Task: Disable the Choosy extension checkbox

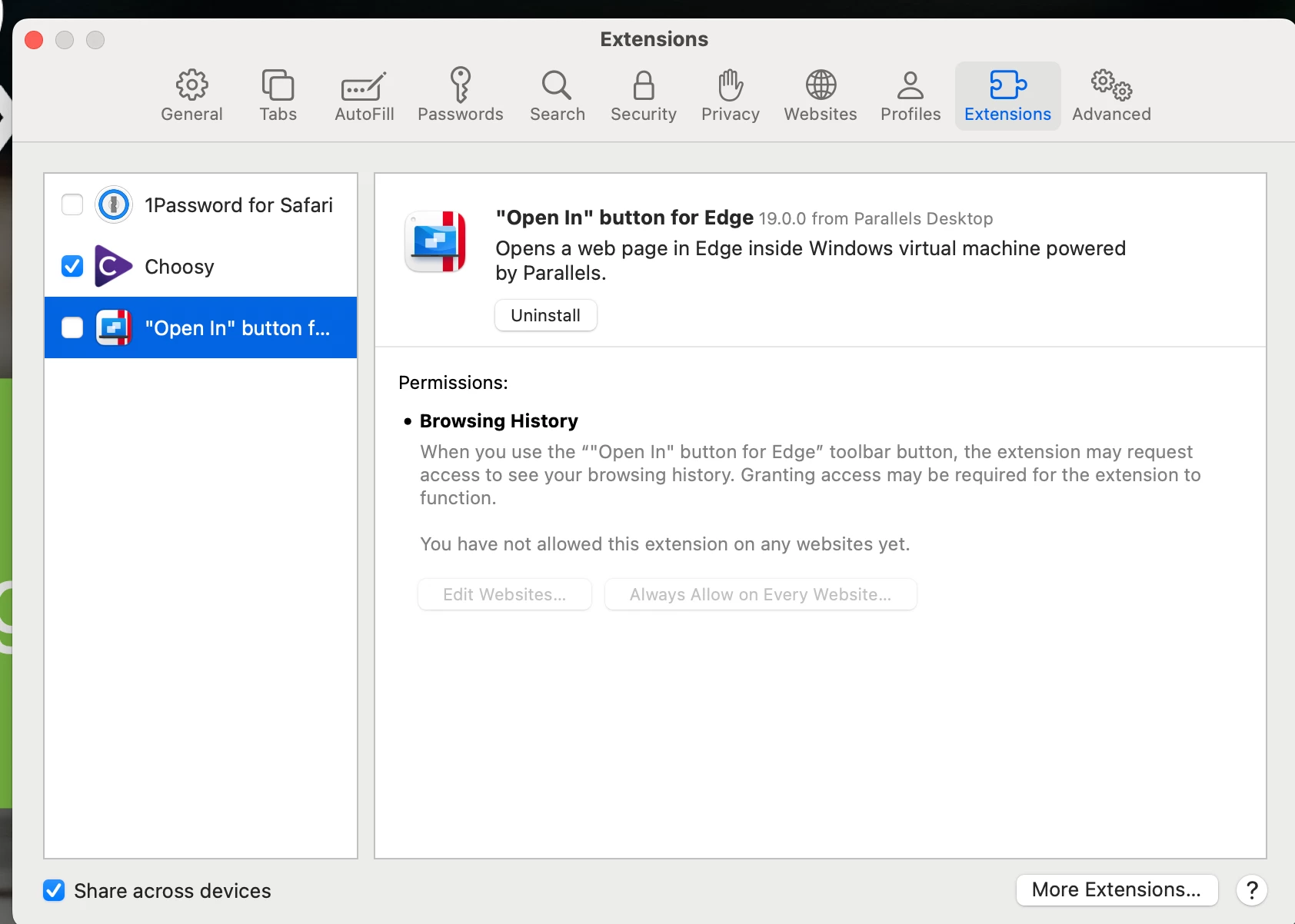Action: pos(72,266)
